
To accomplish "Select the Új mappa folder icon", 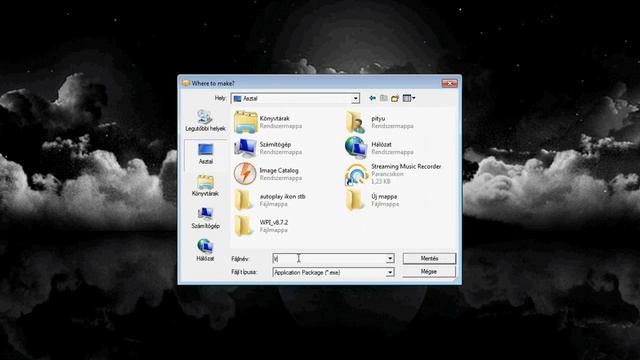I will 355,200.
